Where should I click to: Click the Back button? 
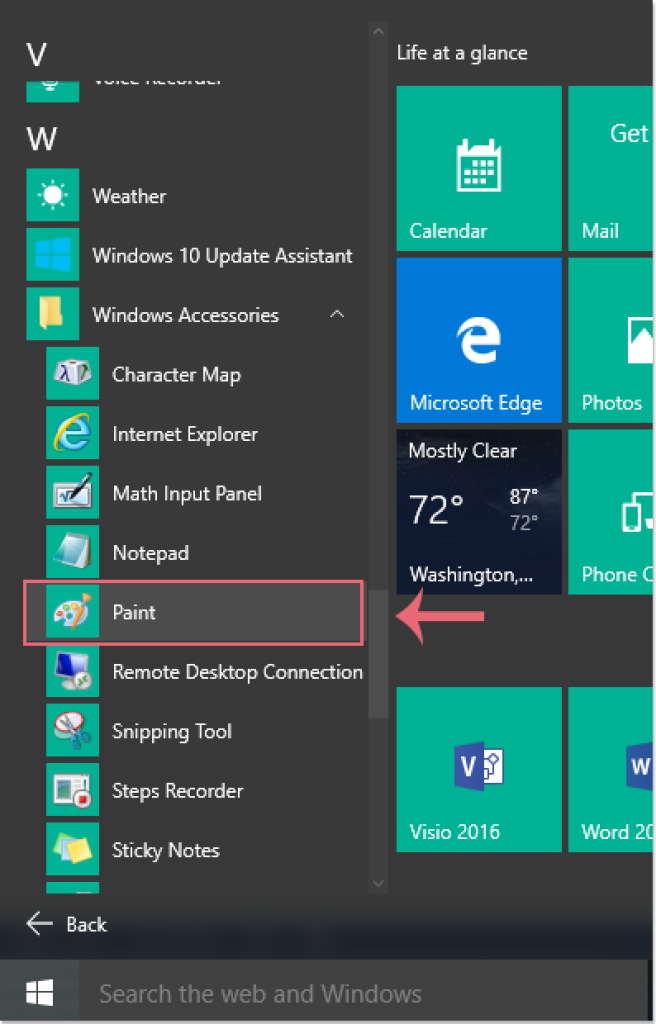[66, 924]
